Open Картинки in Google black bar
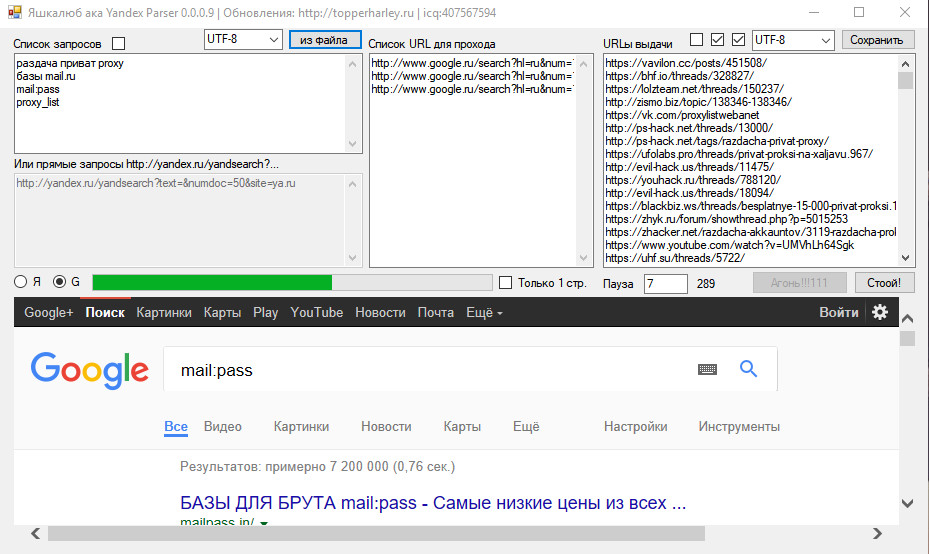Viewport: 929px width, 554px height. (x=164, y=312)
